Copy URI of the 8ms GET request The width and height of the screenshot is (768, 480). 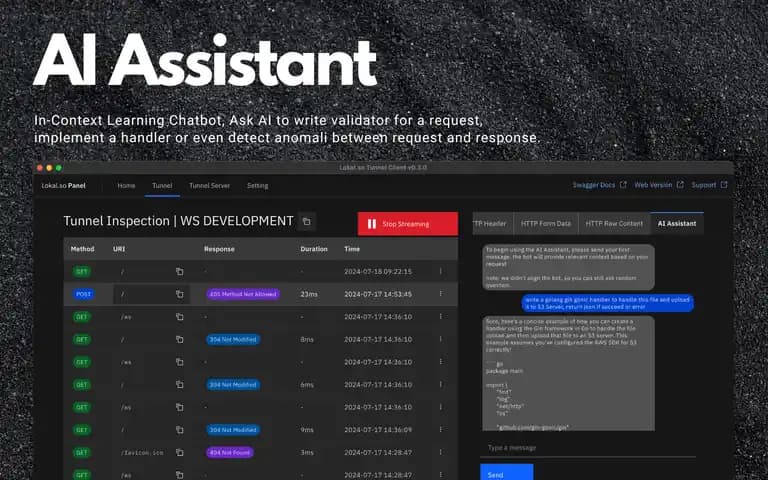tap(180, 339)
